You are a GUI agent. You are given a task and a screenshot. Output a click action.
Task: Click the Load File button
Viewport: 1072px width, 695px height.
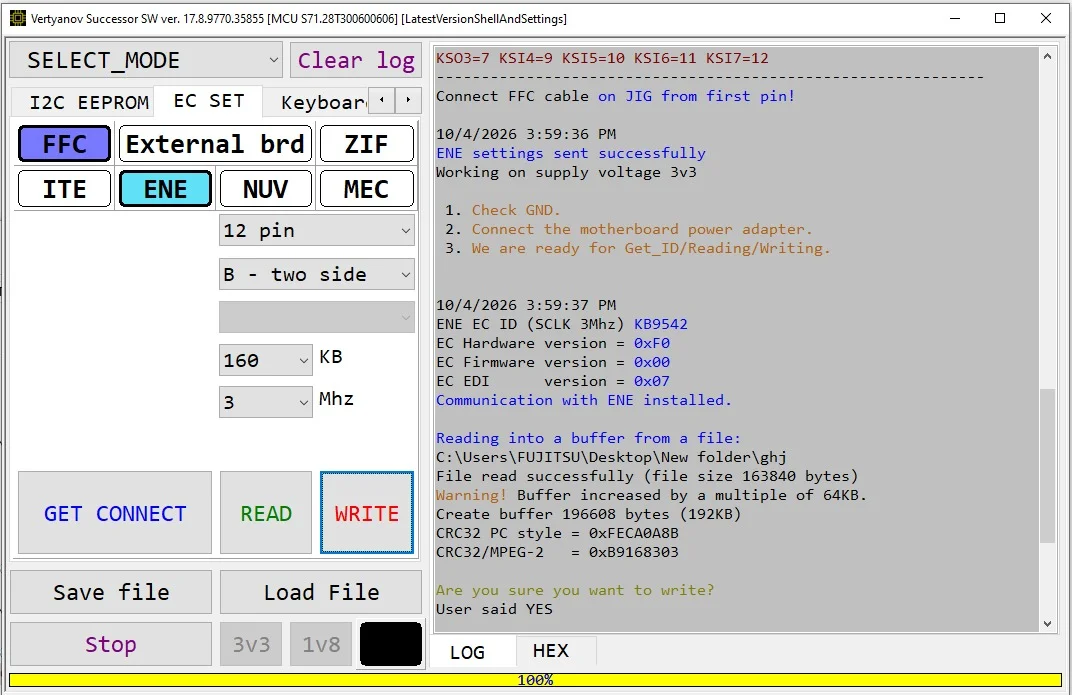click(321, 592)
